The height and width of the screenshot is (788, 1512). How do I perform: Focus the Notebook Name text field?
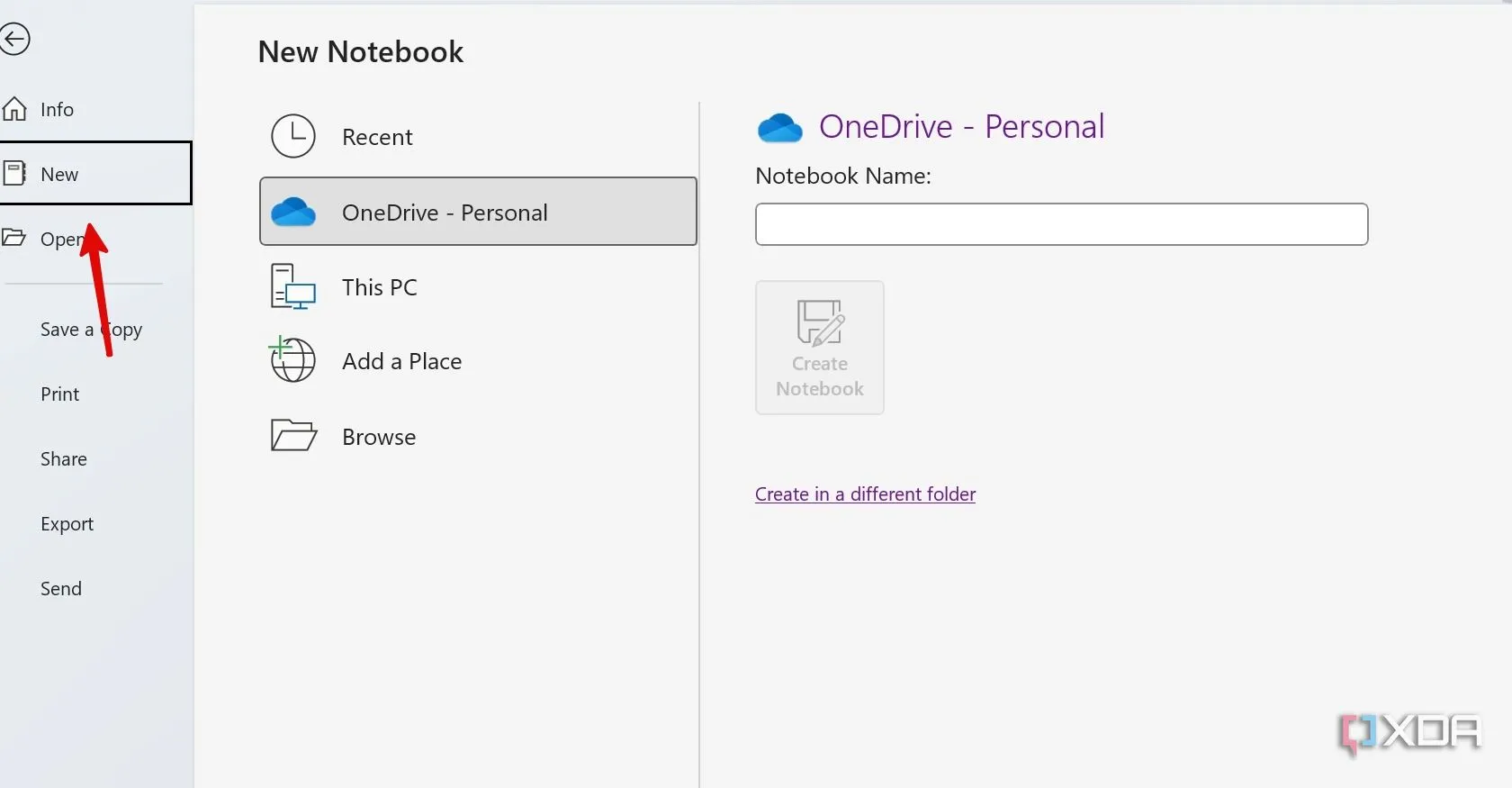(x=1061, y=224)
